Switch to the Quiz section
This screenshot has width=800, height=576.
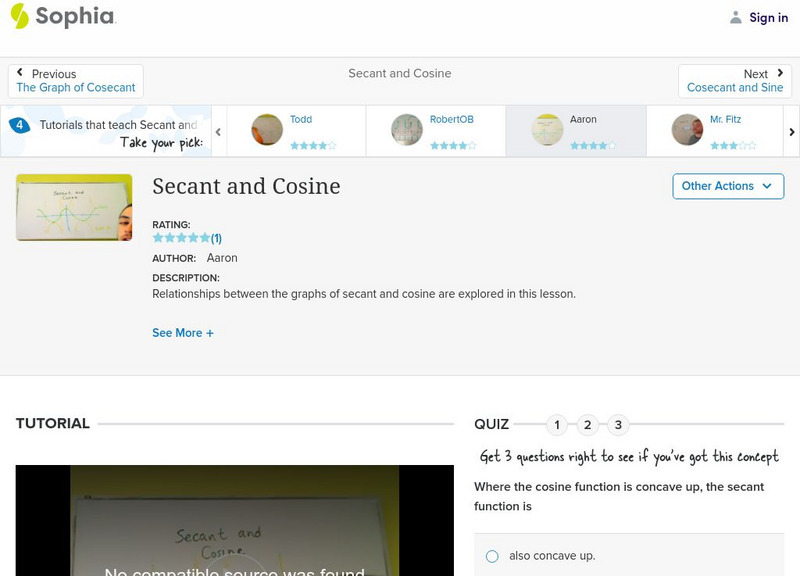(490, 423)
